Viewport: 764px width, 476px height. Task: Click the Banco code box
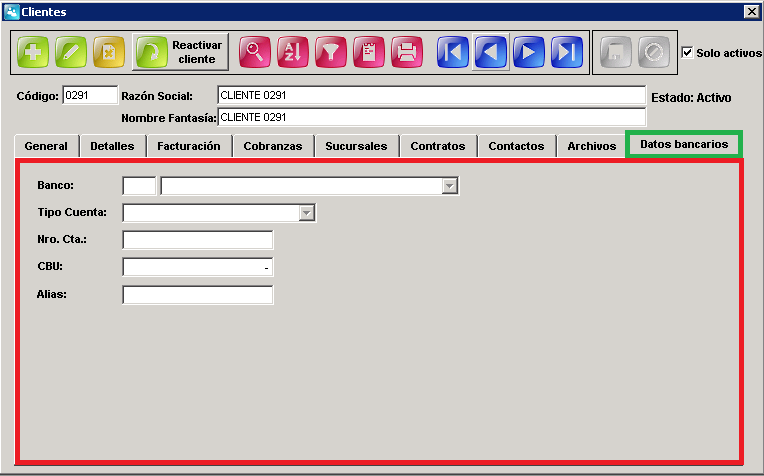139,186
